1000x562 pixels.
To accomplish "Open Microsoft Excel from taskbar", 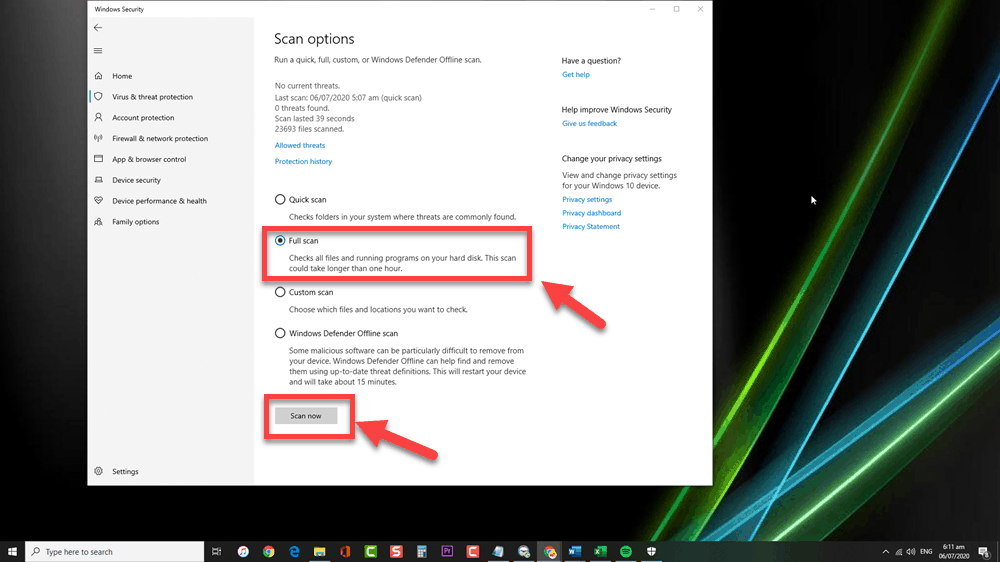I will [x=600, y=551].
